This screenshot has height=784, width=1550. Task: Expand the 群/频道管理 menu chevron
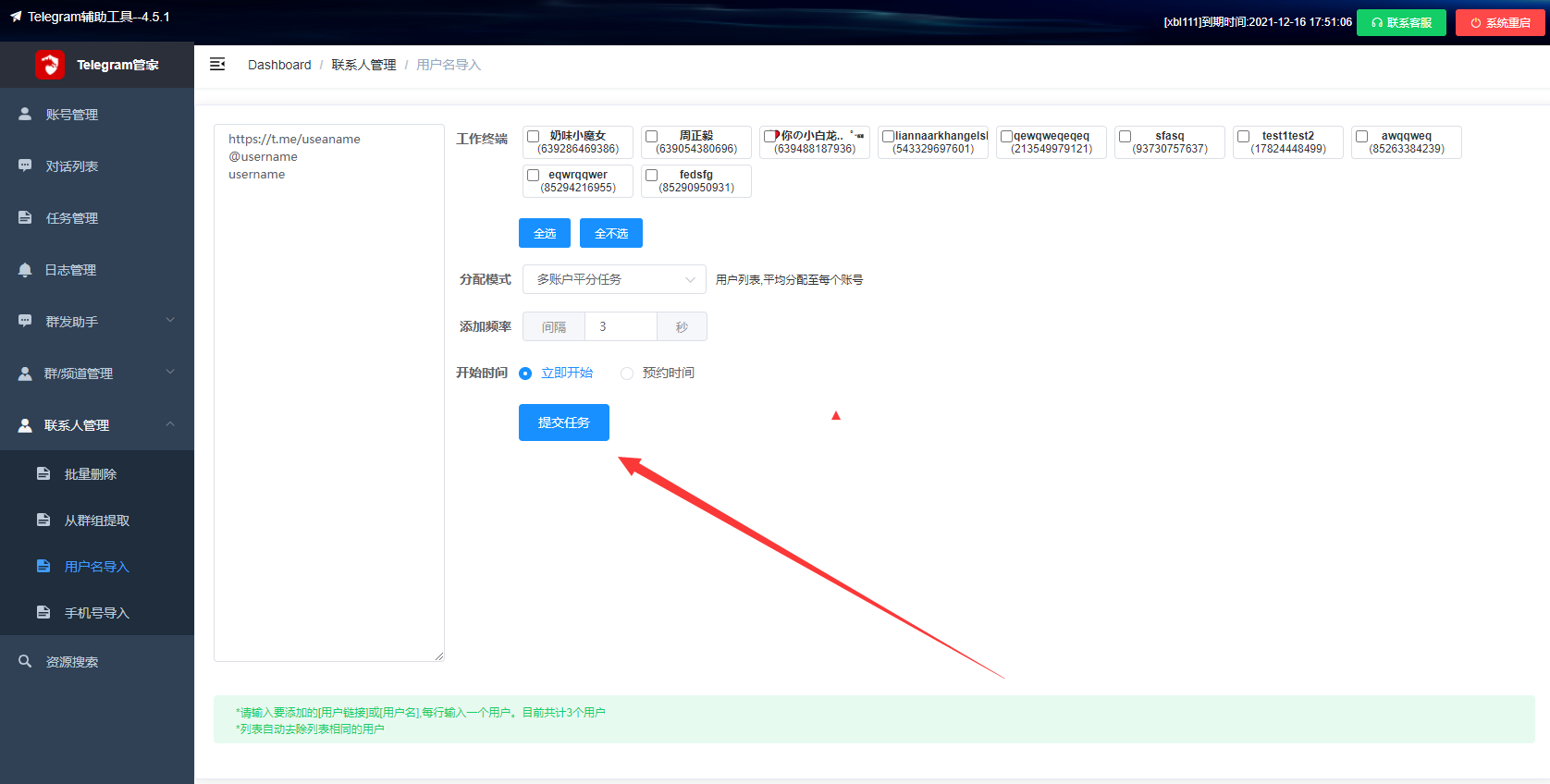(x=170, y=372)
